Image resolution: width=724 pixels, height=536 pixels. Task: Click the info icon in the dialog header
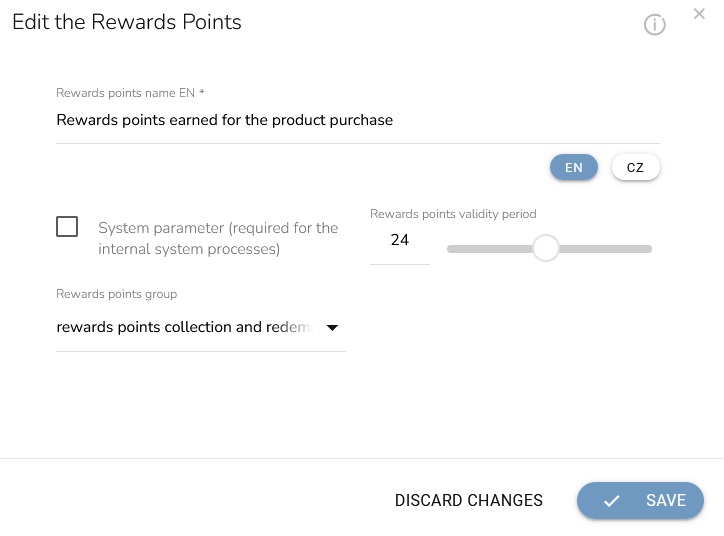(655, 25)
